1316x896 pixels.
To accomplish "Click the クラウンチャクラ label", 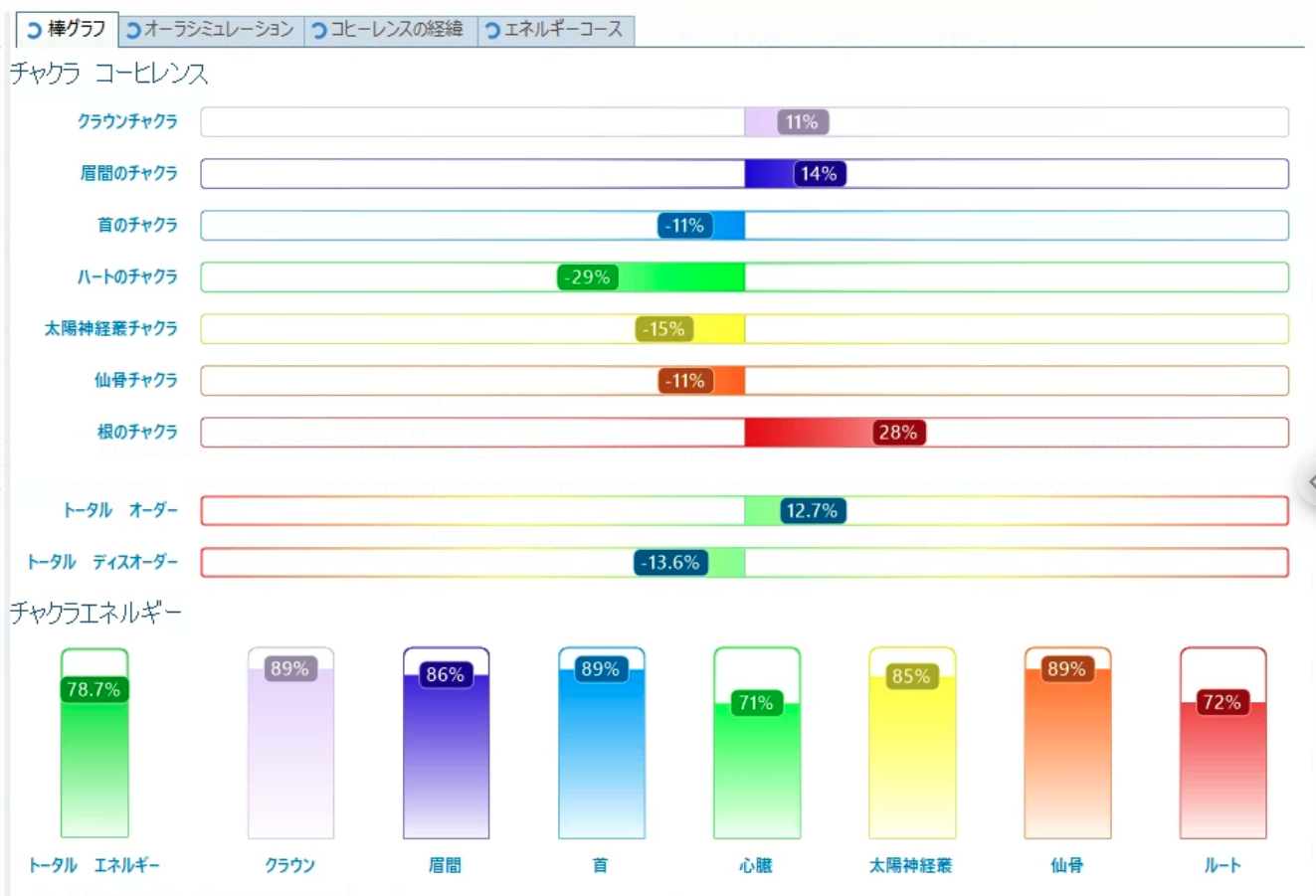I will [x=127, y=121].
